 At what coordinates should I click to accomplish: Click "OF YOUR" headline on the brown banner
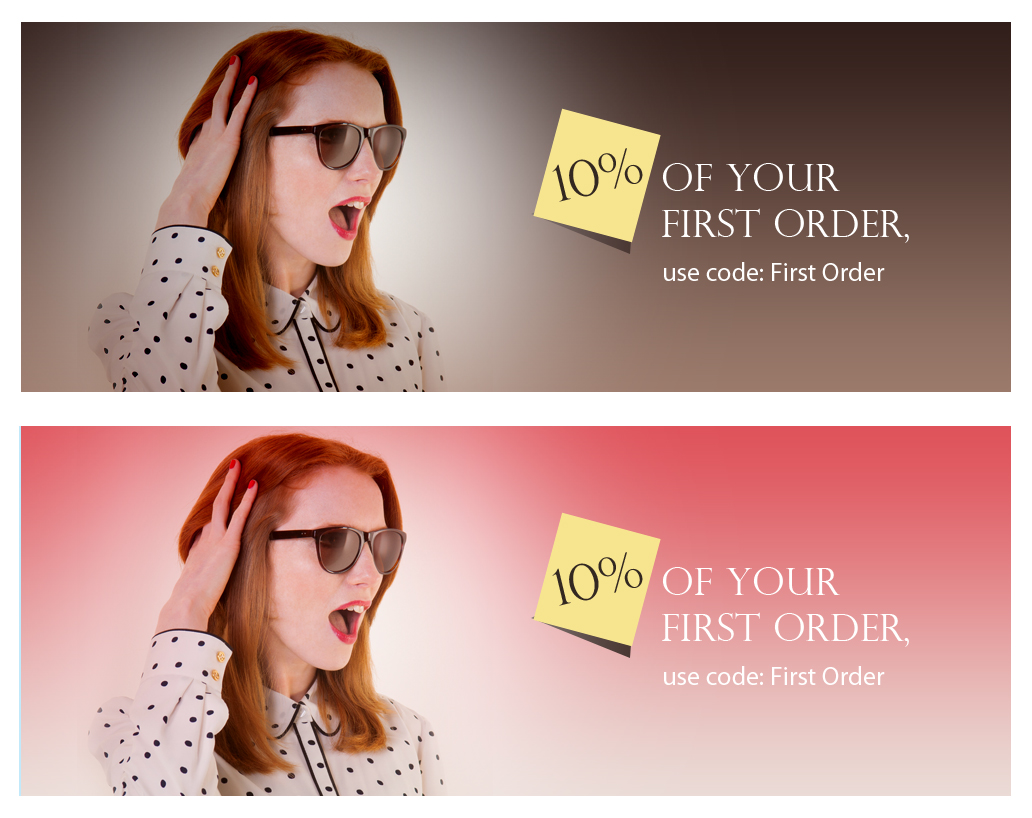click(x=750, y=178)
